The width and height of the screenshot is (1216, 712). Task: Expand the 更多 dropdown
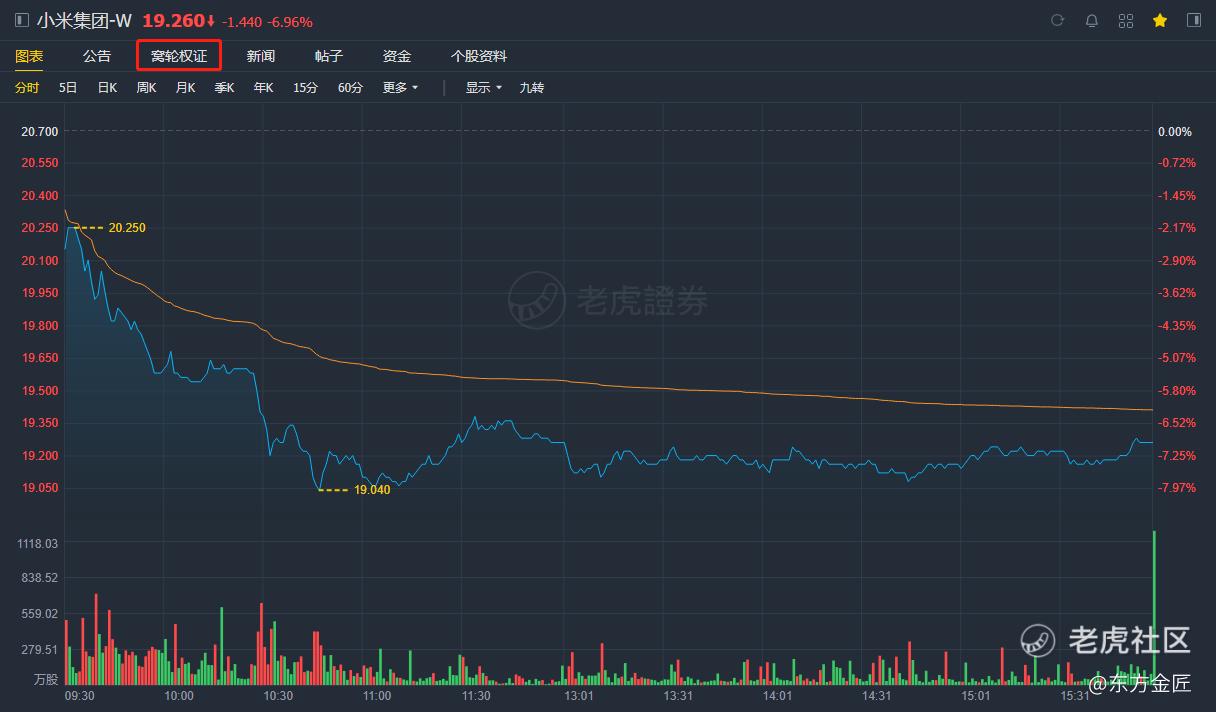400,88
